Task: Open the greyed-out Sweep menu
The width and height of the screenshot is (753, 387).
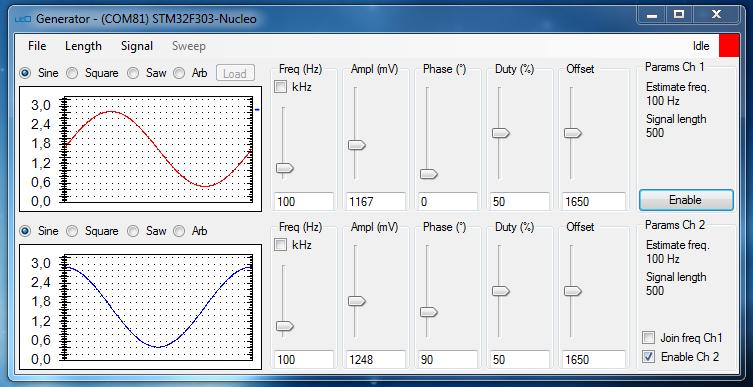Action: (189, 46)
